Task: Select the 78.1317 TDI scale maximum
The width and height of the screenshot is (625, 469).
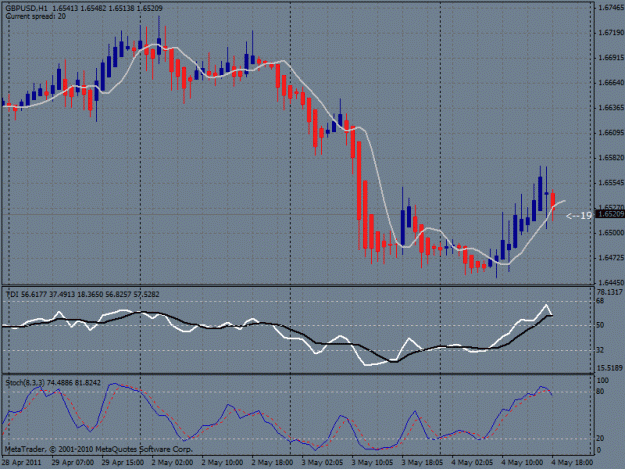Action: (609, 292)
